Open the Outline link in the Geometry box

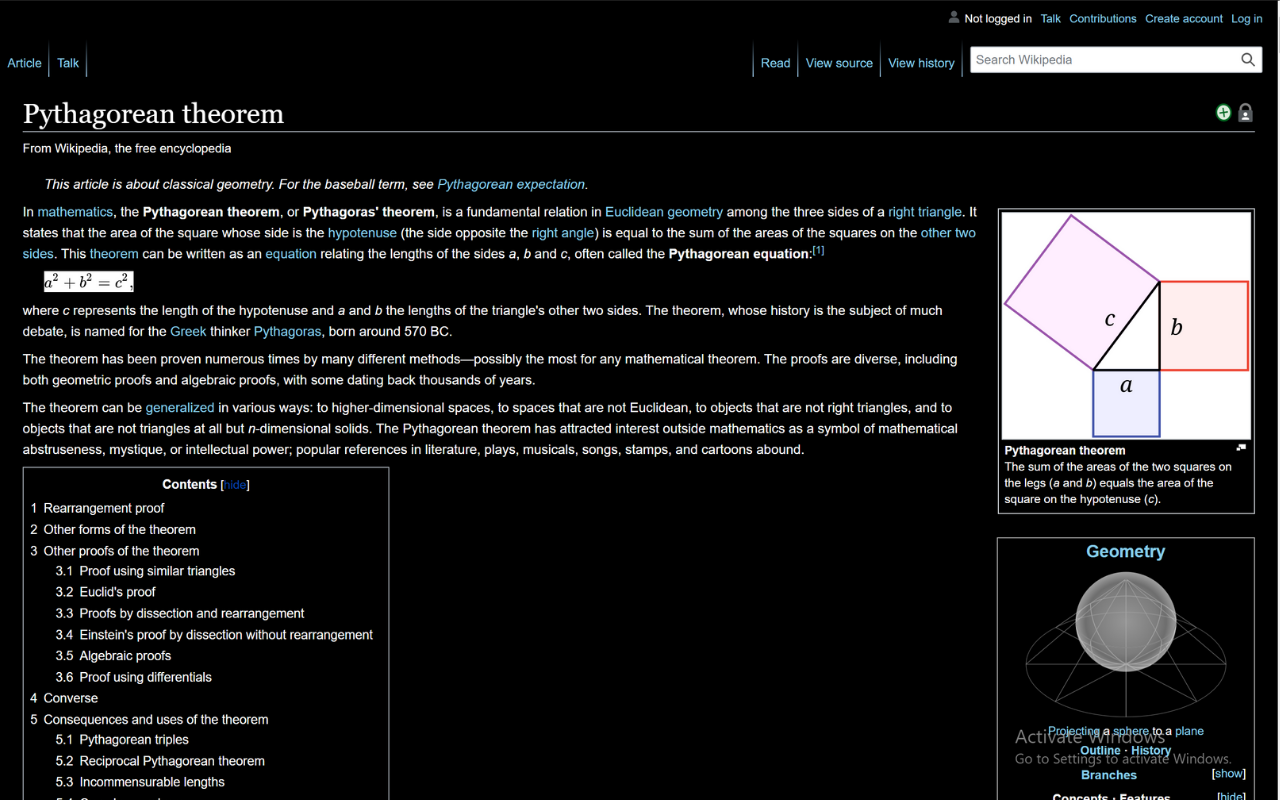[1100, 751]
